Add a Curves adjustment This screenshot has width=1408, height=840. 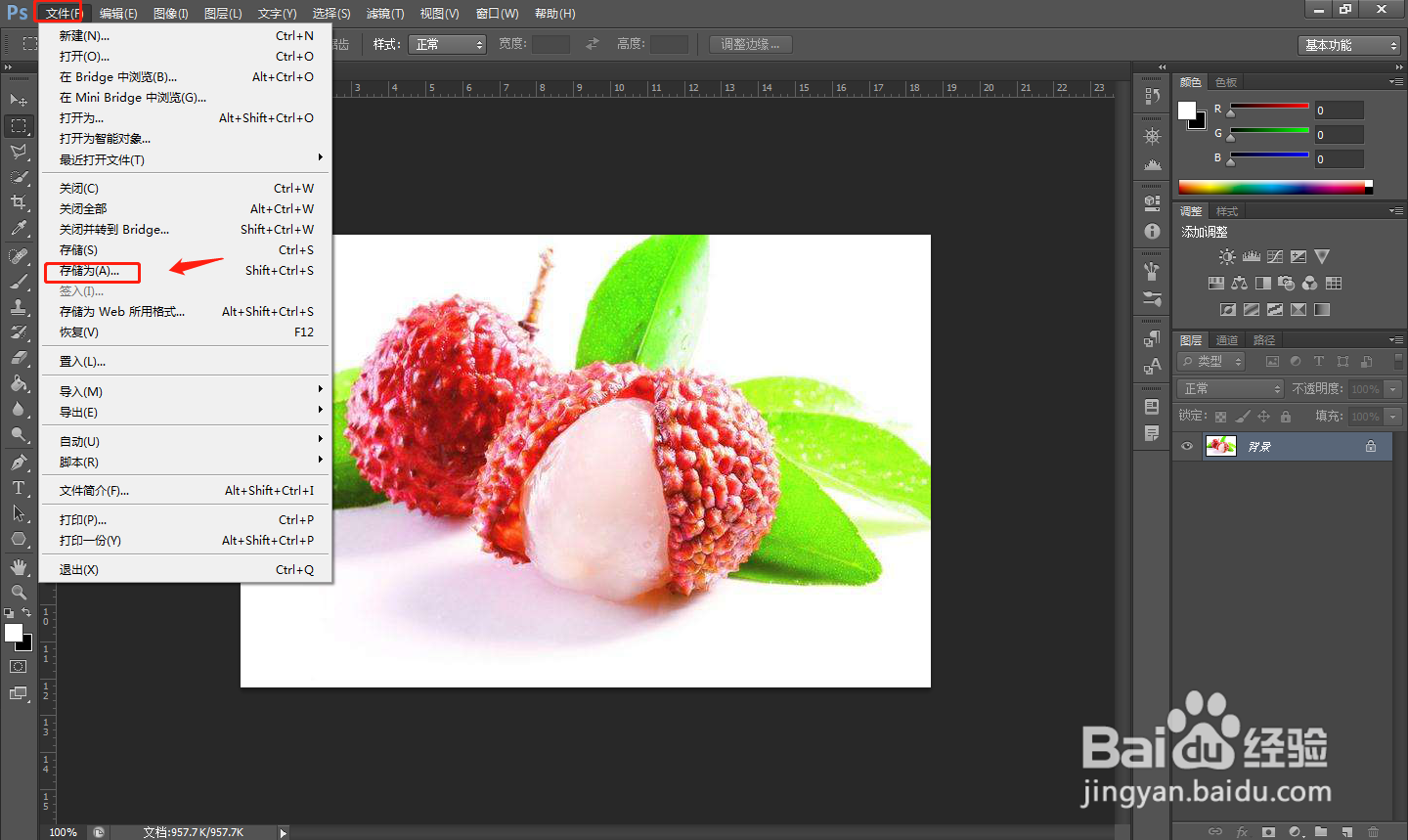[1275, 256]
